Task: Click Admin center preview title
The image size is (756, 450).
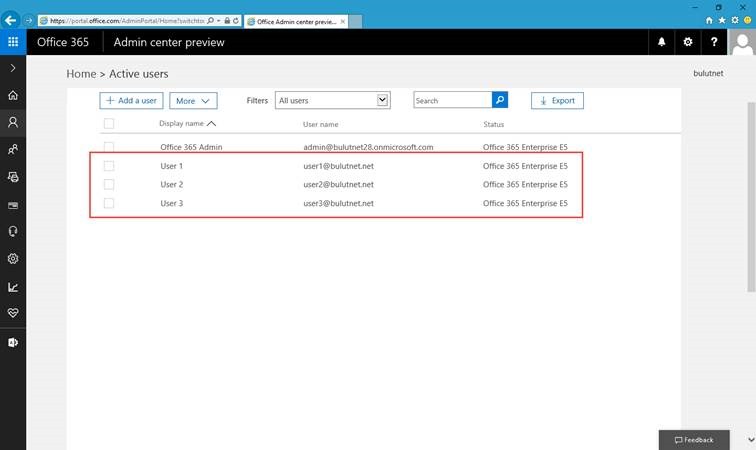Action: pos(169,42)
